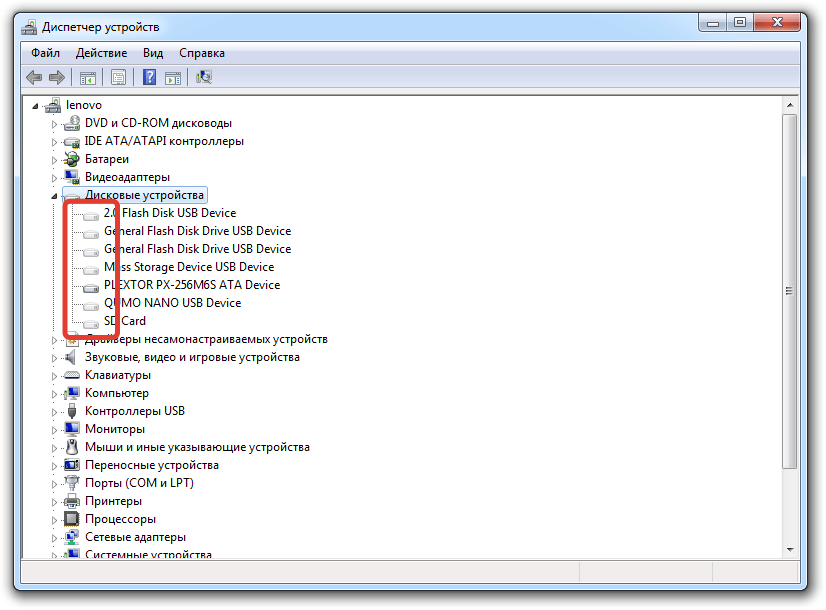Viewport: 826px width, 610px height.
Task: Select Драйверы несамонастраиваемых устройств label
Action: (x=206, y=339)
